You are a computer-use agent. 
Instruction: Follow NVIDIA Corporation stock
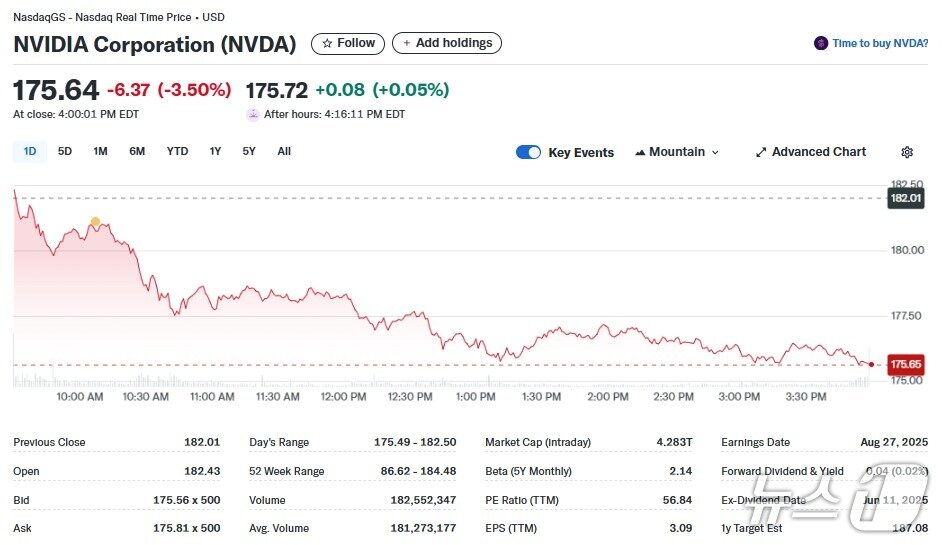348,43
